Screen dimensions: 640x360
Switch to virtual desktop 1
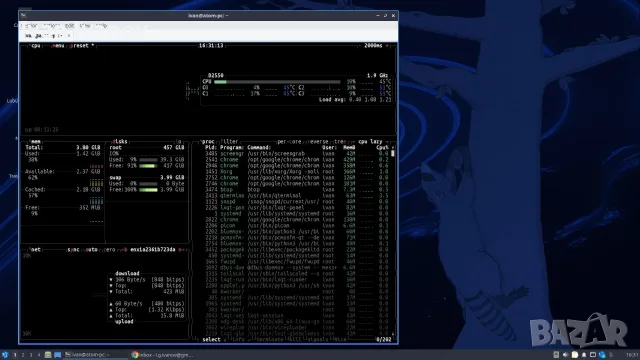tap(15, 355)
